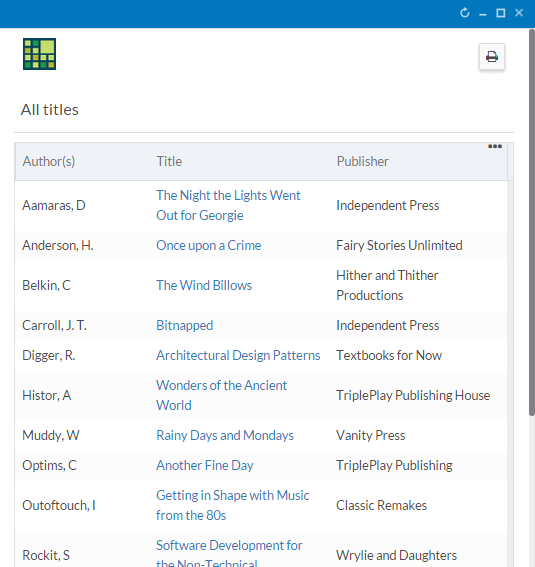Open the three-dots table options menu
Image resolution: width=535 pixels, height=567 pixels.
[495, 146]
